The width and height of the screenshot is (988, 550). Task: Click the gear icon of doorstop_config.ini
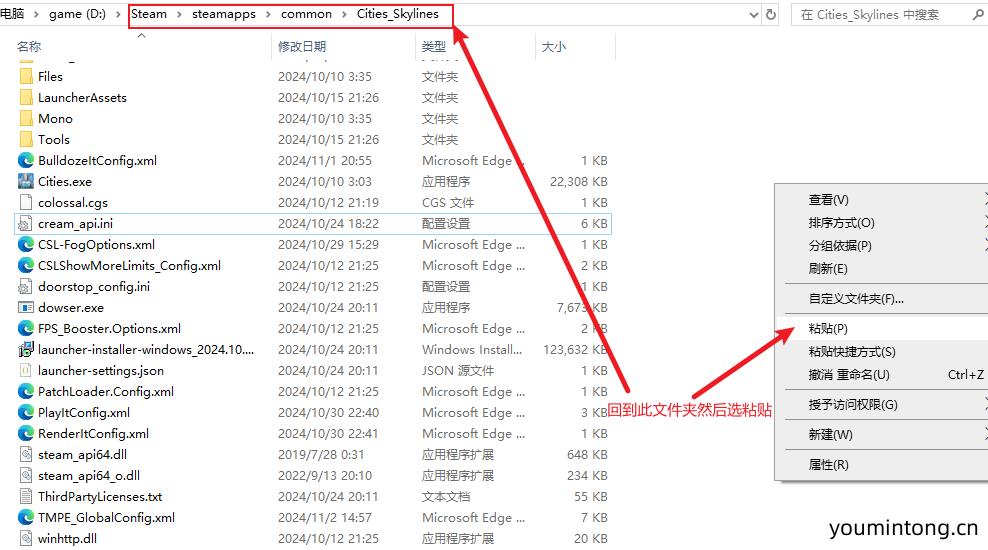25,287
